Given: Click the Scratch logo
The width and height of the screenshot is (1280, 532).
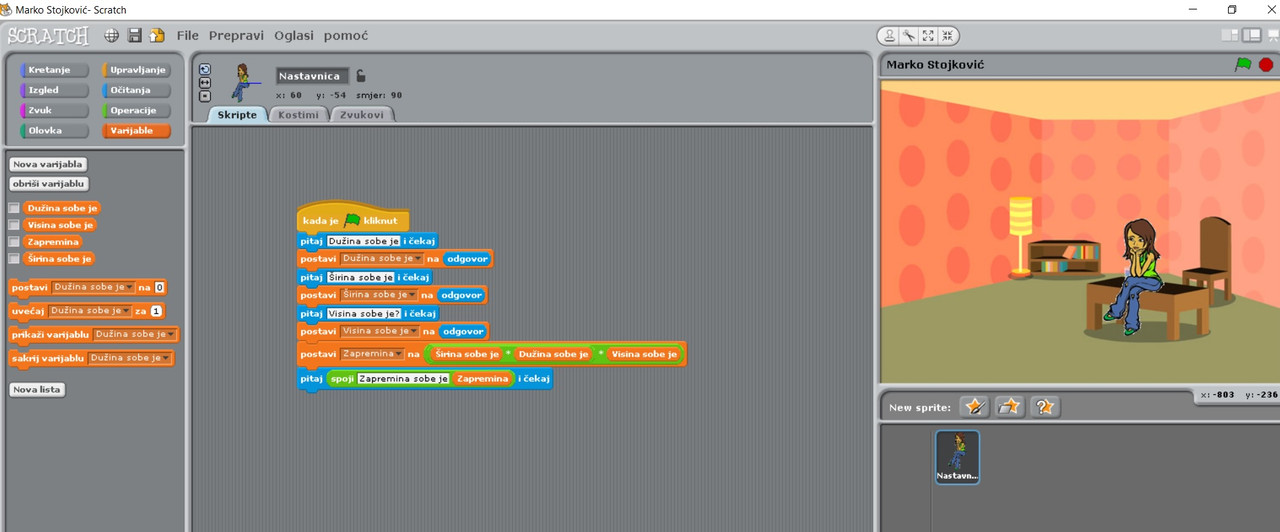Looking at the screenshot, I should 48,36.
